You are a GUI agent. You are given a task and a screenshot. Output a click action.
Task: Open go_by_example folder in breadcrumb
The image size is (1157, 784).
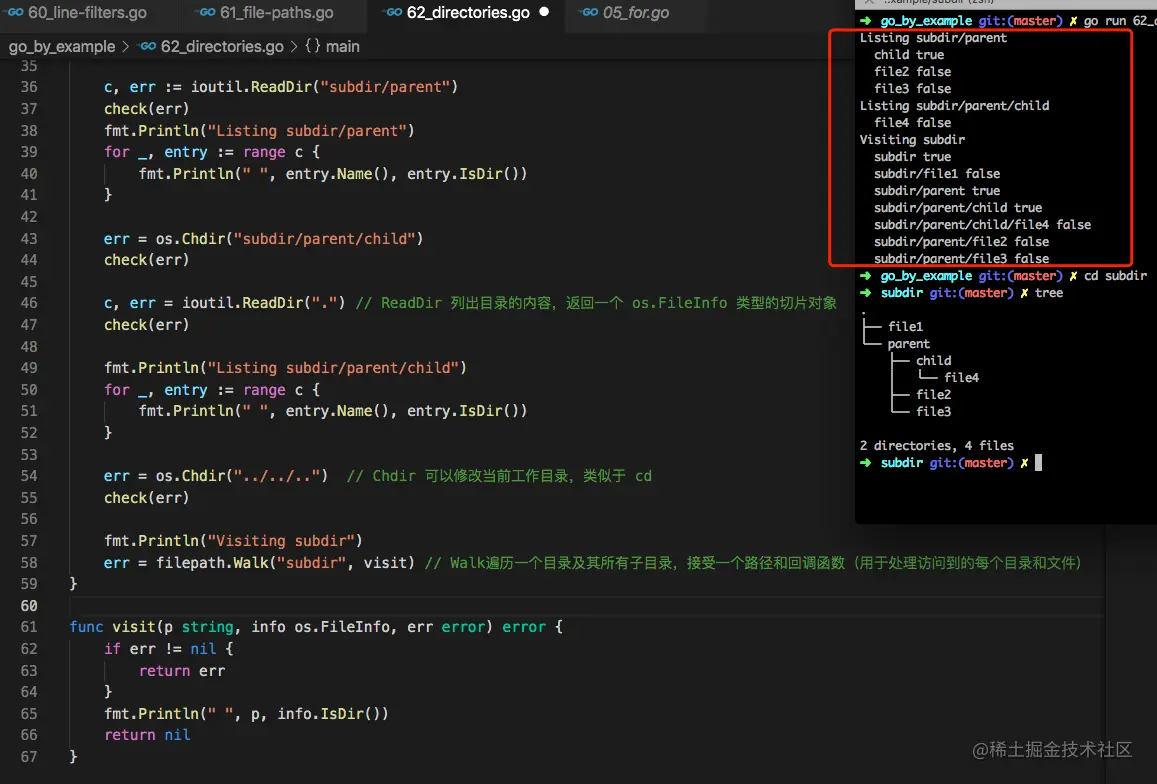62,47
